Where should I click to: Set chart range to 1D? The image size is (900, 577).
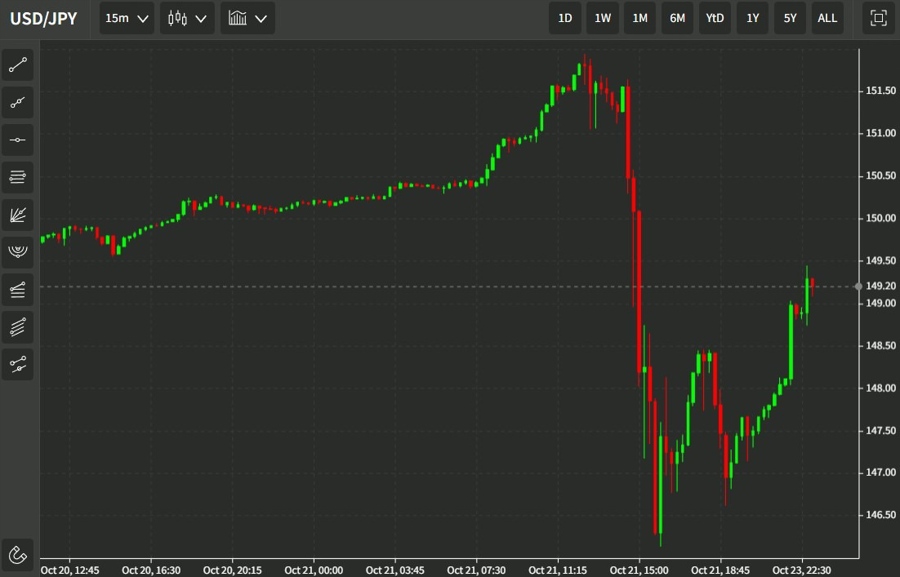[x=565, y=18]
